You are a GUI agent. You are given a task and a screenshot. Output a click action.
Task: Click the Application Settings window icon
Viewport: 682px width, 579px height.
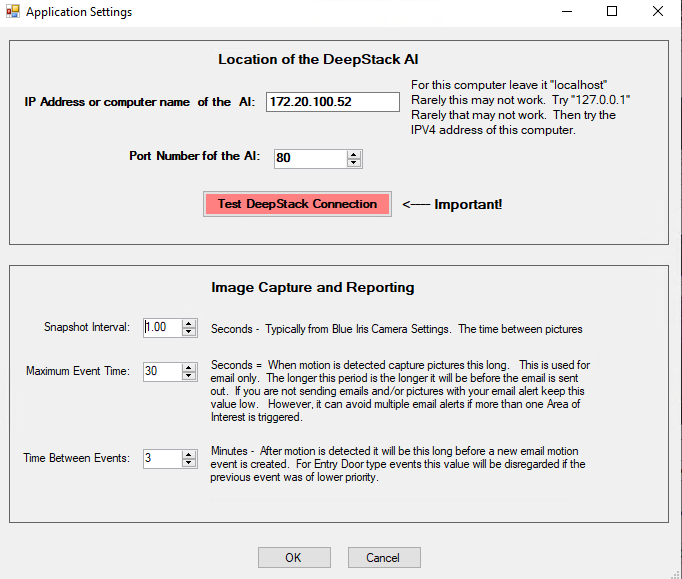pyautogui.click(x=13, y=11)
